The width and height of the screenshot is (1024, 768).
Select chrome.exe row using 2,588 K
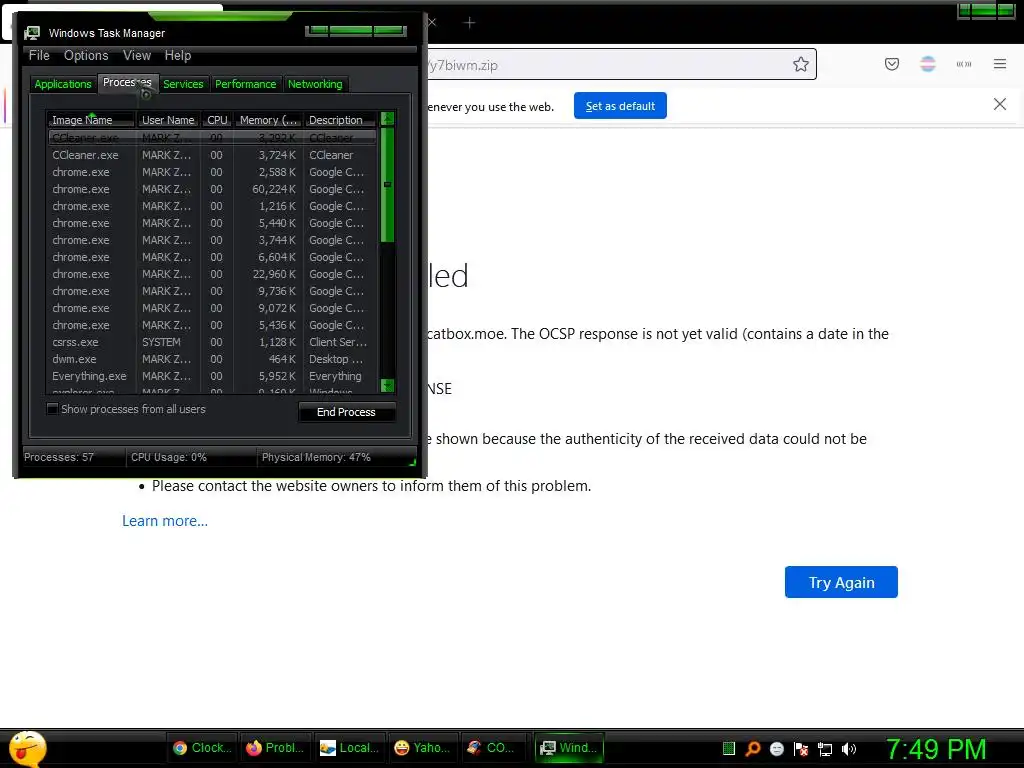pos(212,172)
